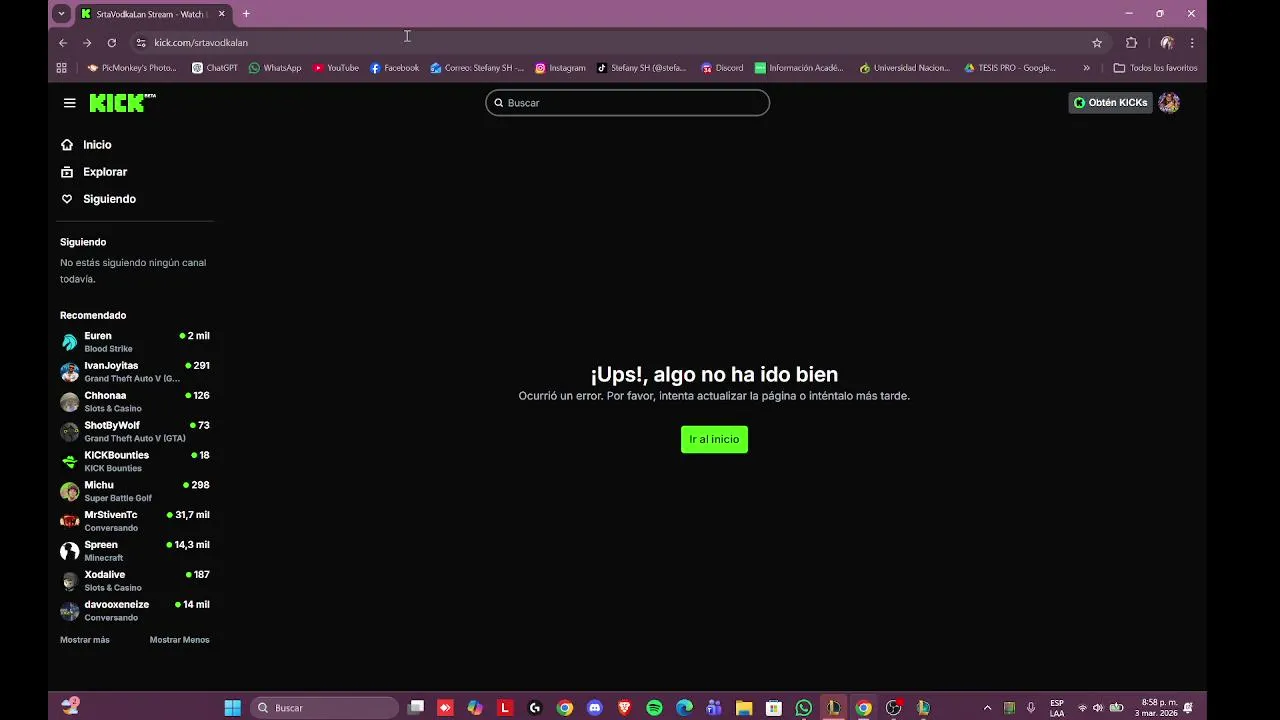The image size is (1280, 720).
Task: Open the ChatGPT bookmark
Action: [215, 68]
